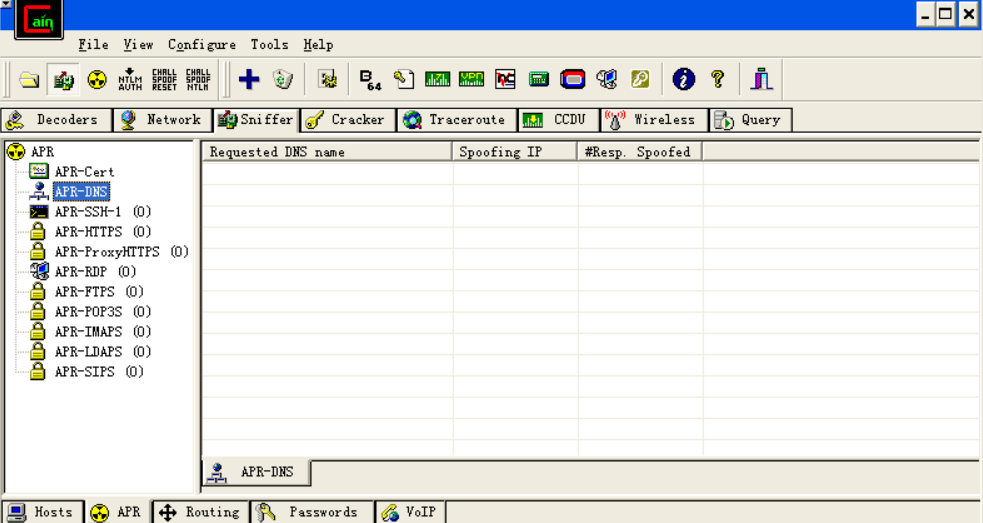
Task: Switch to the Wireless tab
Action: [654, 120]
